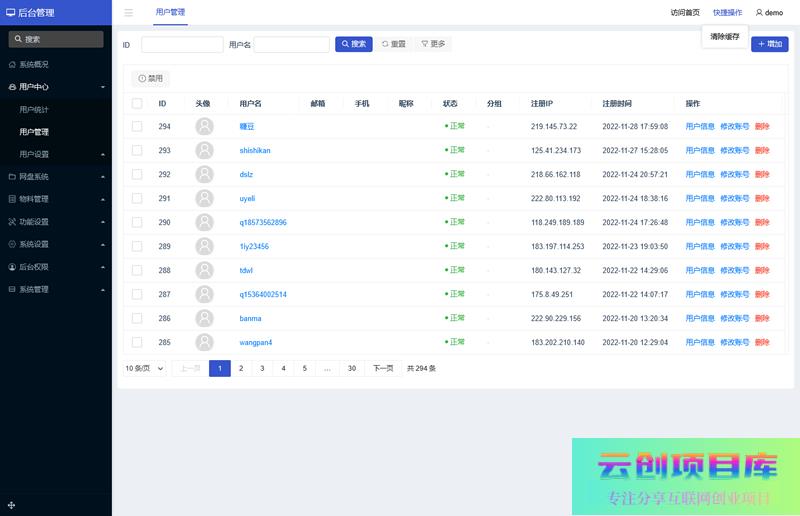Click into the 用户名 filter field

point(291,44)
